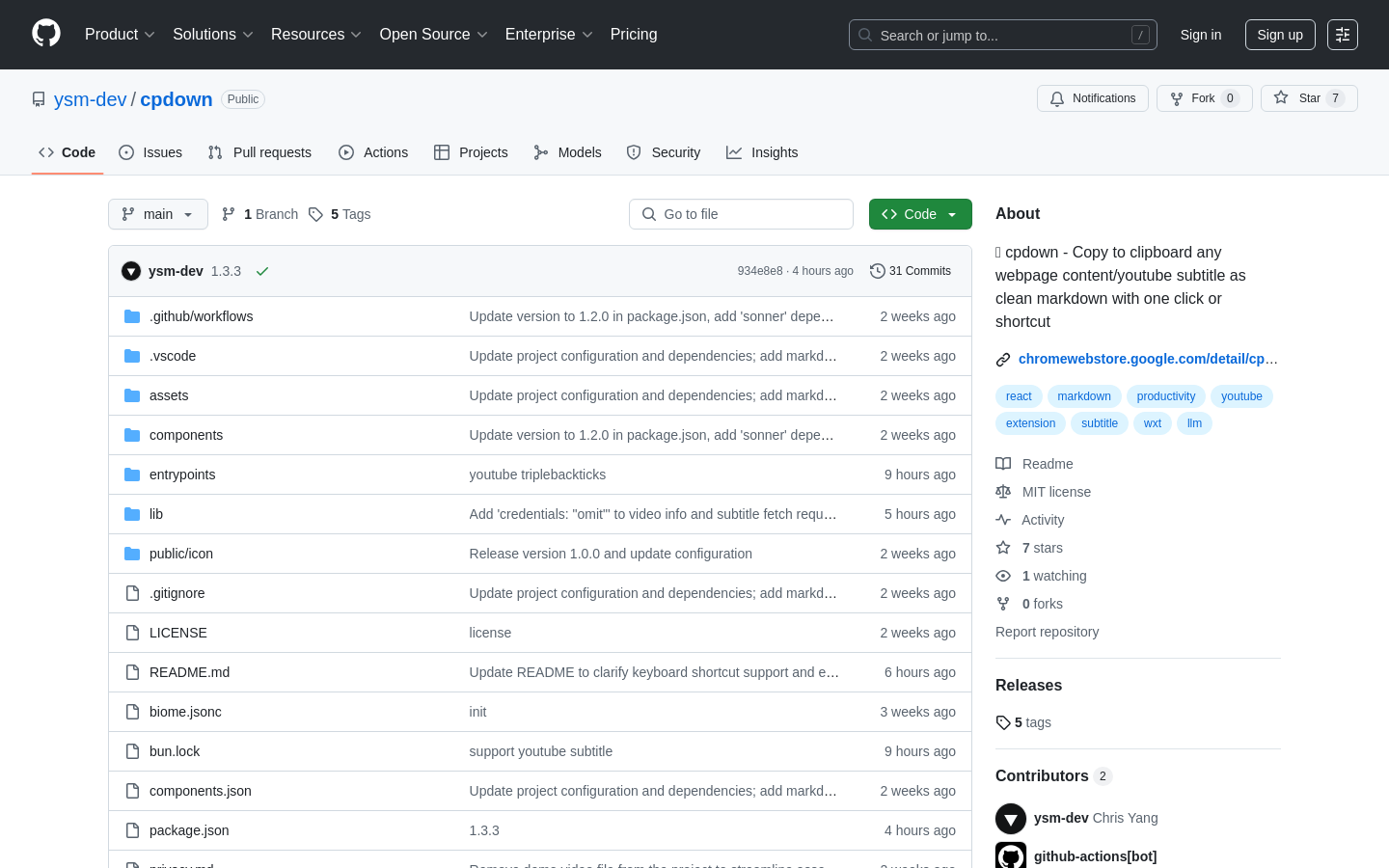1389x868 pixels.
Task: Open the 'support youtube subtitle' commit message
Action: tap(541, 751)
